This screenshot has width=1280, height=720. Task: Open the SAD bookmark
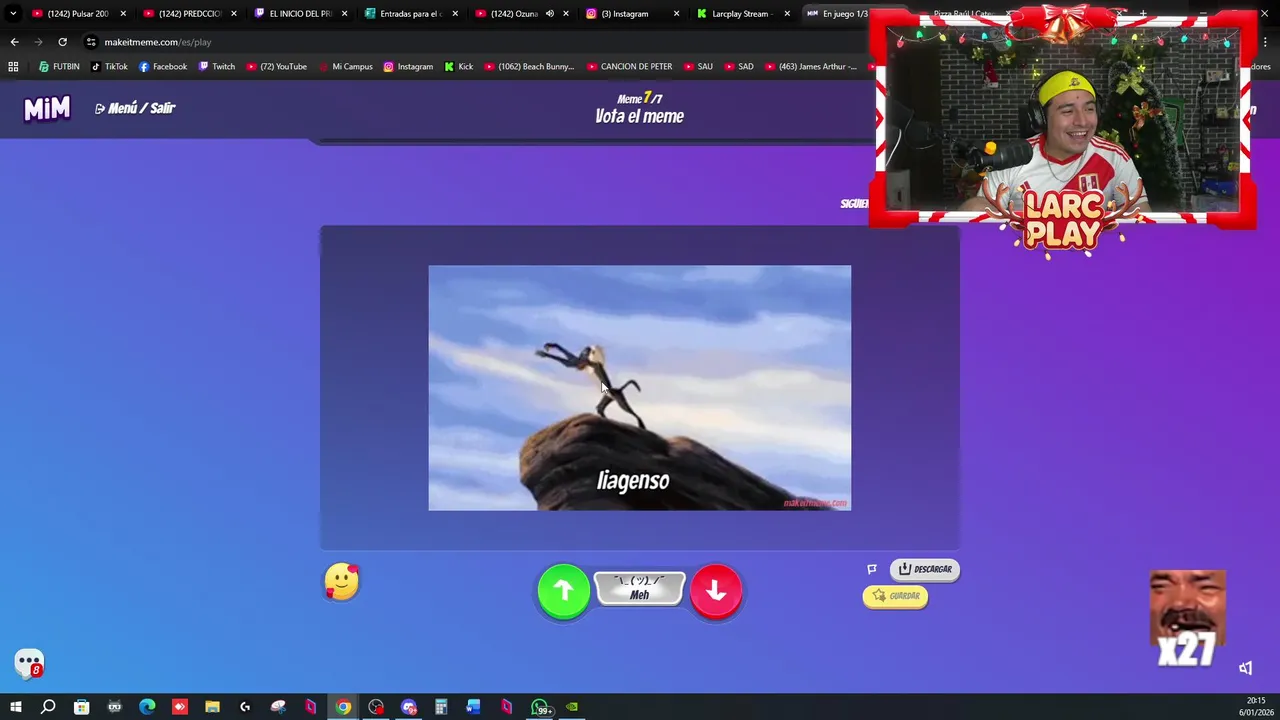pos(738,67)
